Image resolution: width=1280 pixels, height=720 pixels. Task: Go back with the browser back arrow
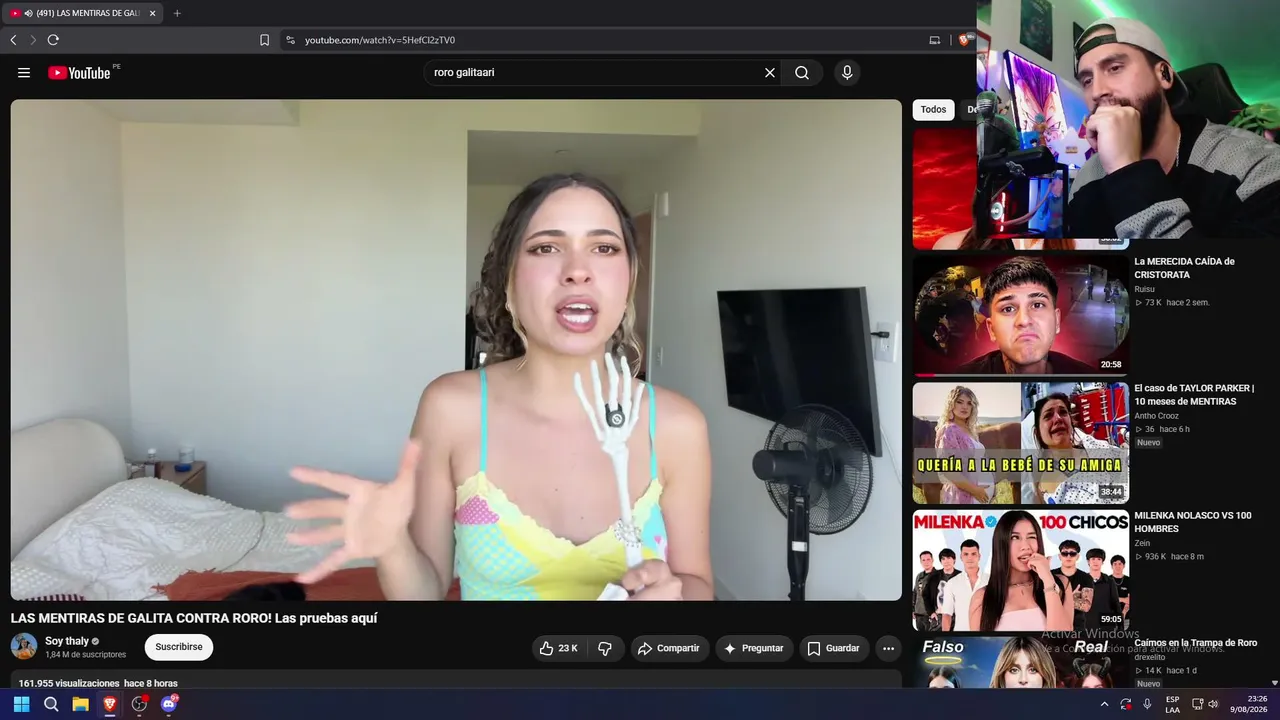coord(13,40)
